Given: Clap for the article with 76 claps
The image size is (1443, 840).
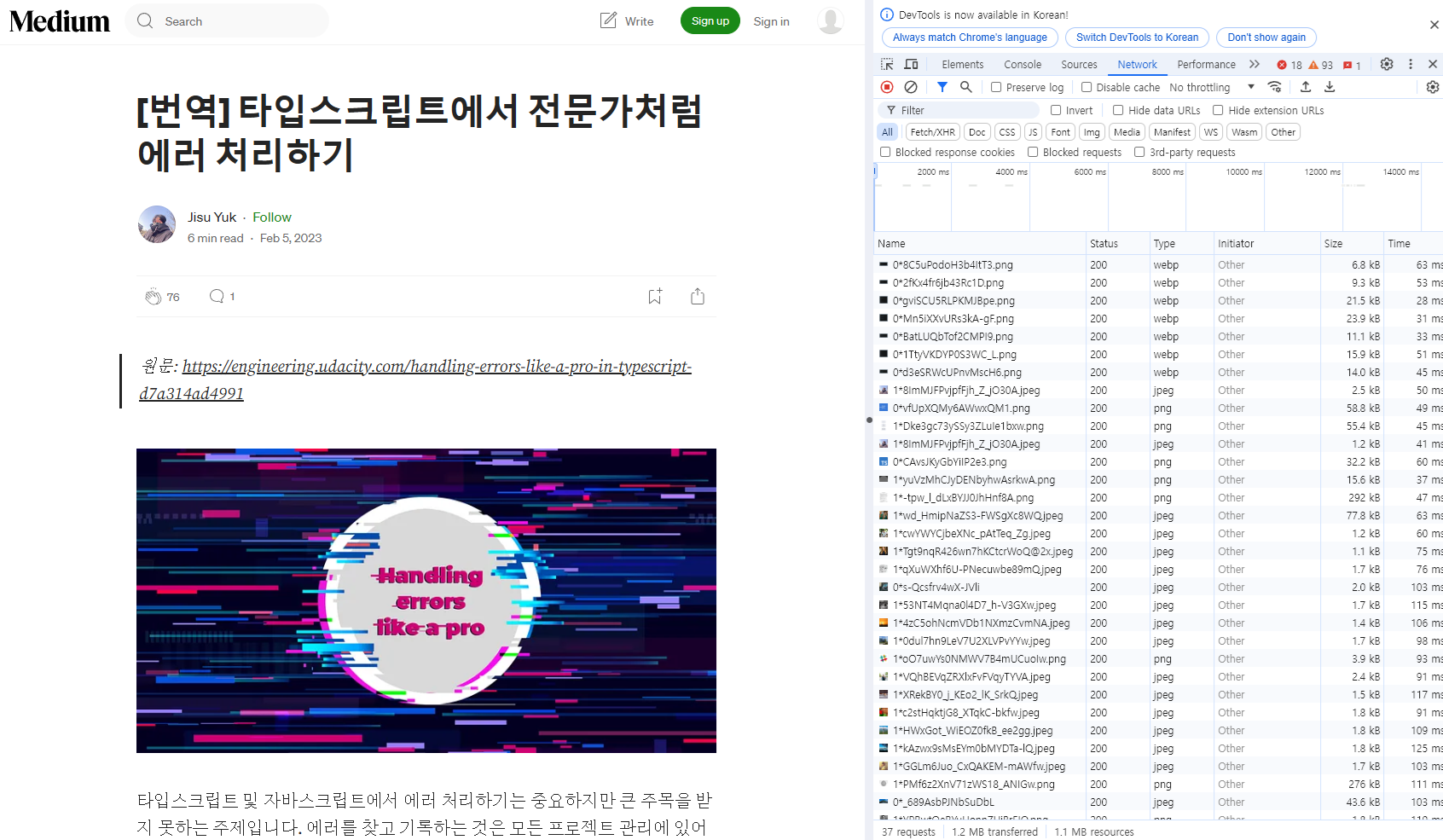Looking at the screenshot, I should pos(153,297).
